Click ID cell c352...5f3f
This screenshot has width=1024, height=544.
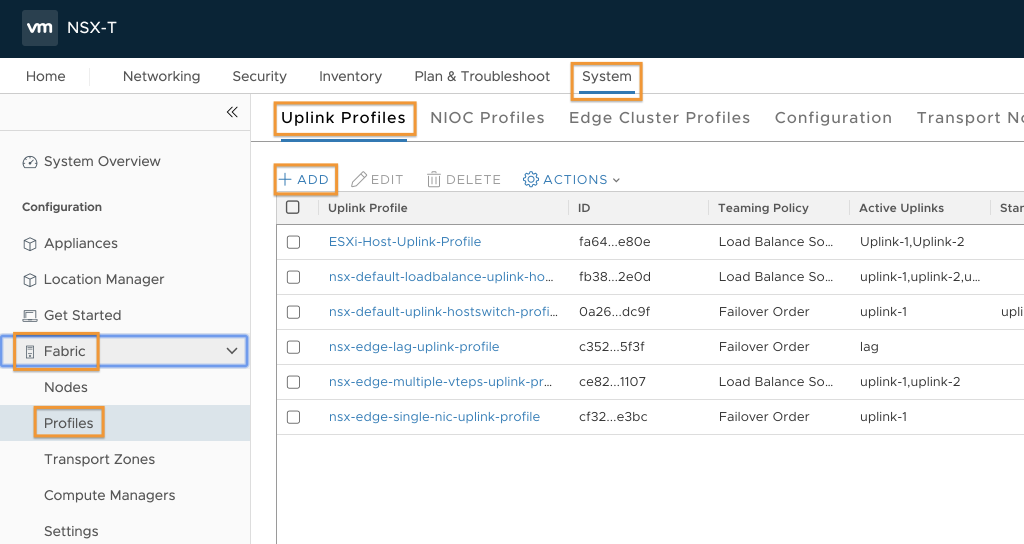click(611, 347)
